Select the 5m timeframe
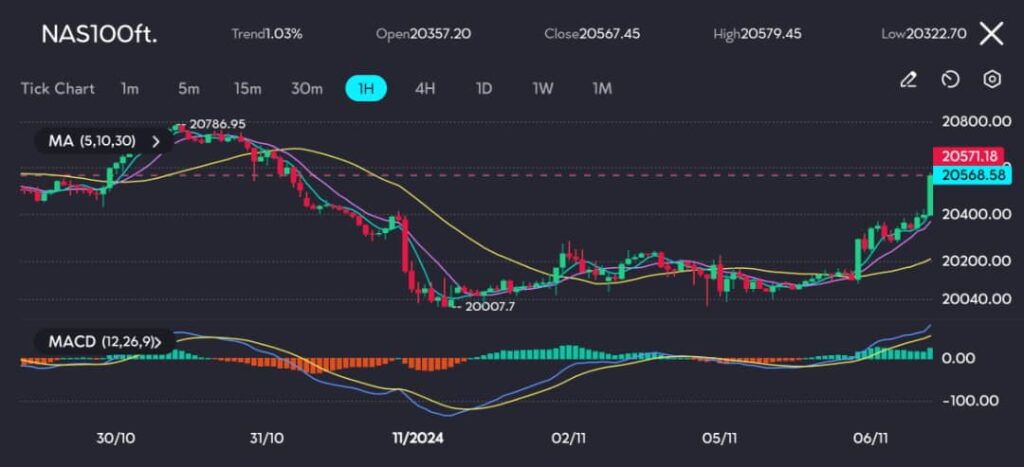The image size is (1024, 467). 188,88
